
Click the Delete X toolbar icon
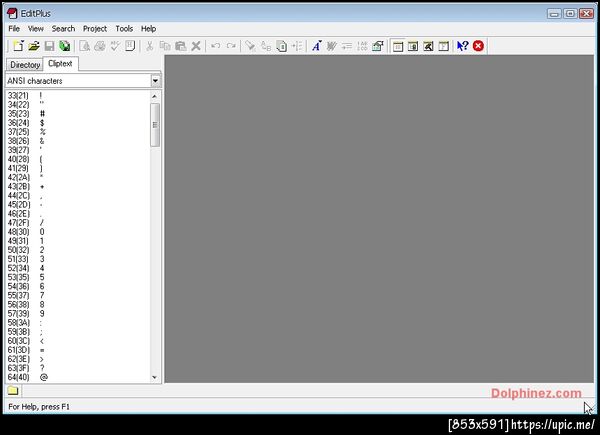(196, 46)
